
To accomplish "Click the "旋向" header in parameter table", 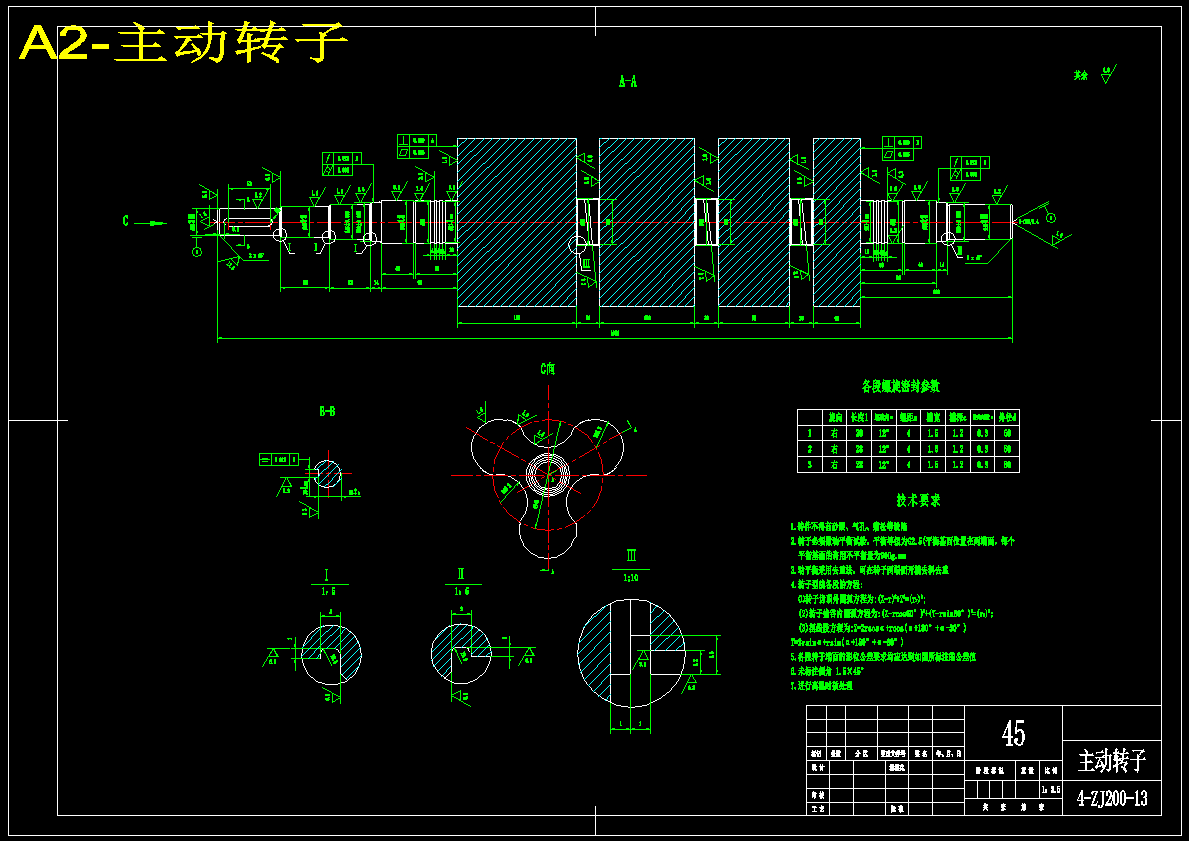I will (836, 417).
